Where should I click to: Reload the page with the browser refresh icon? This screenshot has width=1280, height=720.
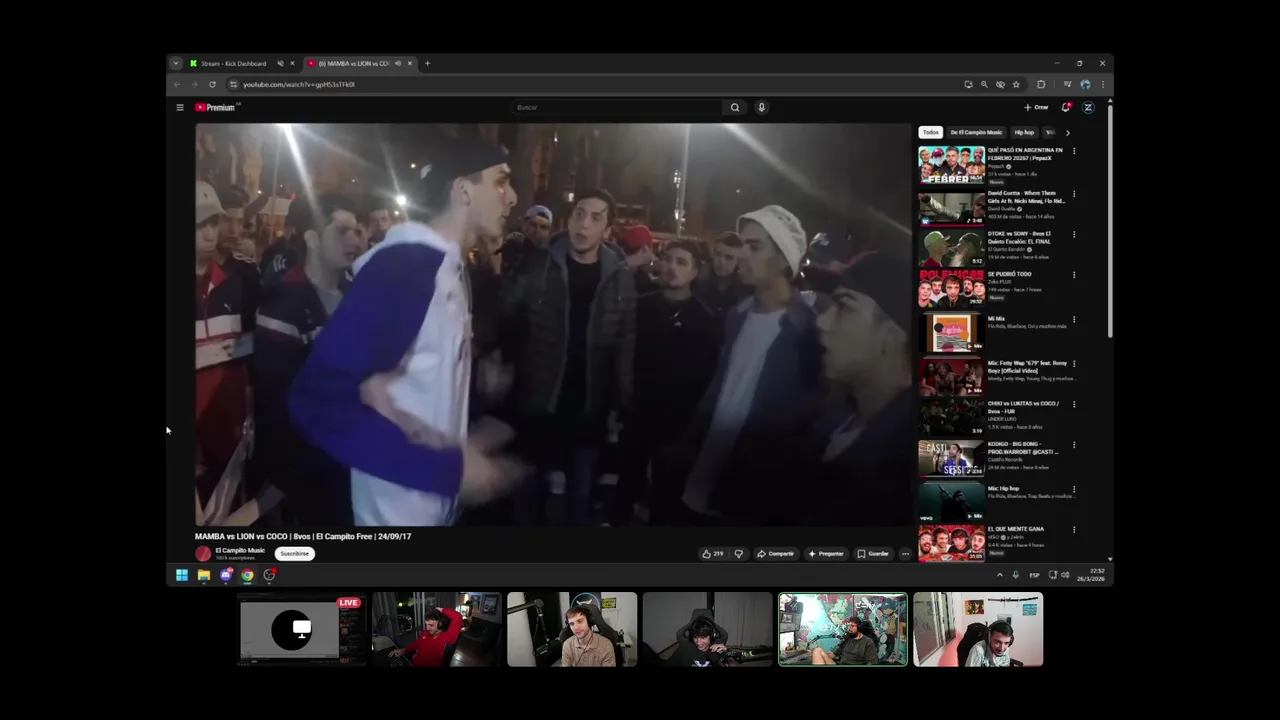coord(212,84)
